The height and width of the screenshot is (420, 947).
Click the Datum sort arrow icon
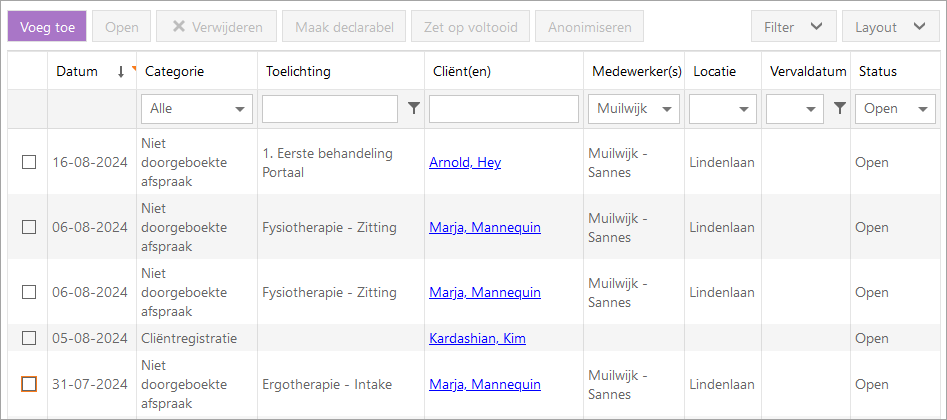coord(121,72)
